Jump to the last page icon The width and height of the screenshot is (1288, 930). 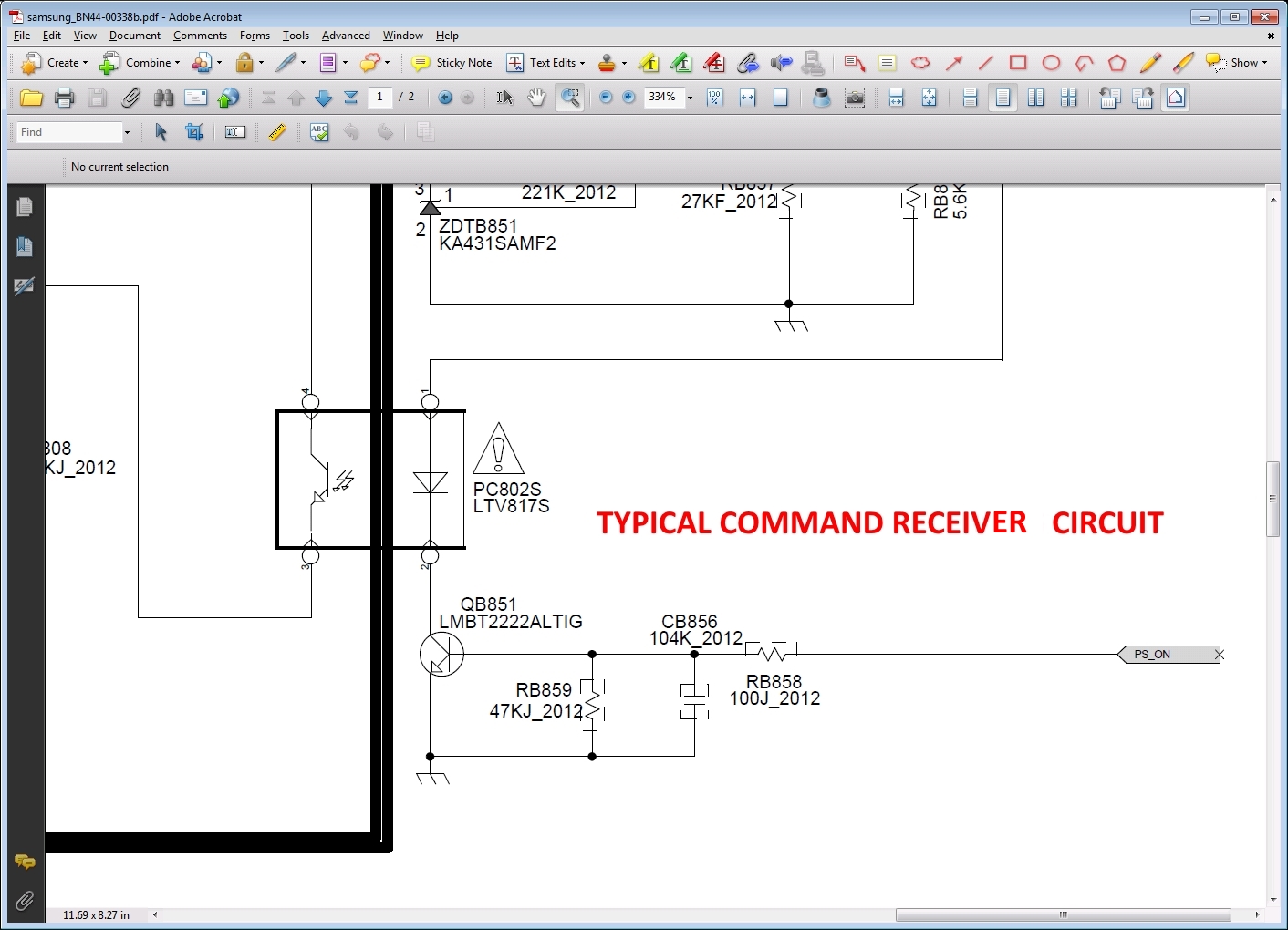(x=351, y=98)
